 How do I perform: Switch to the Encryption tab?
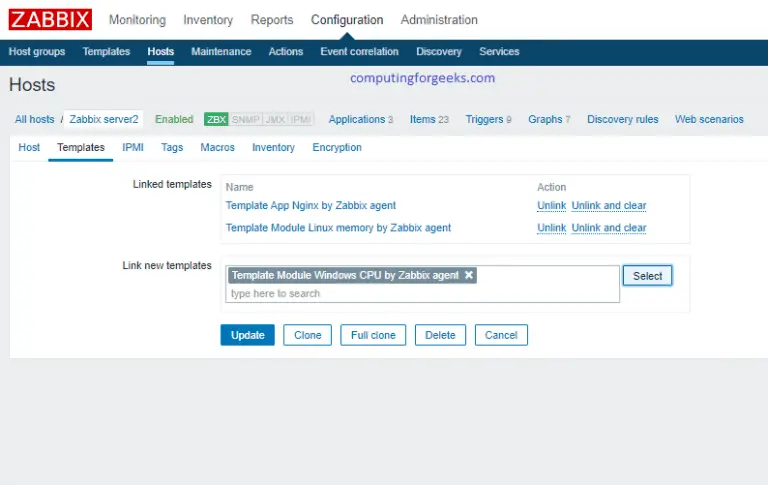coord(337,147)
